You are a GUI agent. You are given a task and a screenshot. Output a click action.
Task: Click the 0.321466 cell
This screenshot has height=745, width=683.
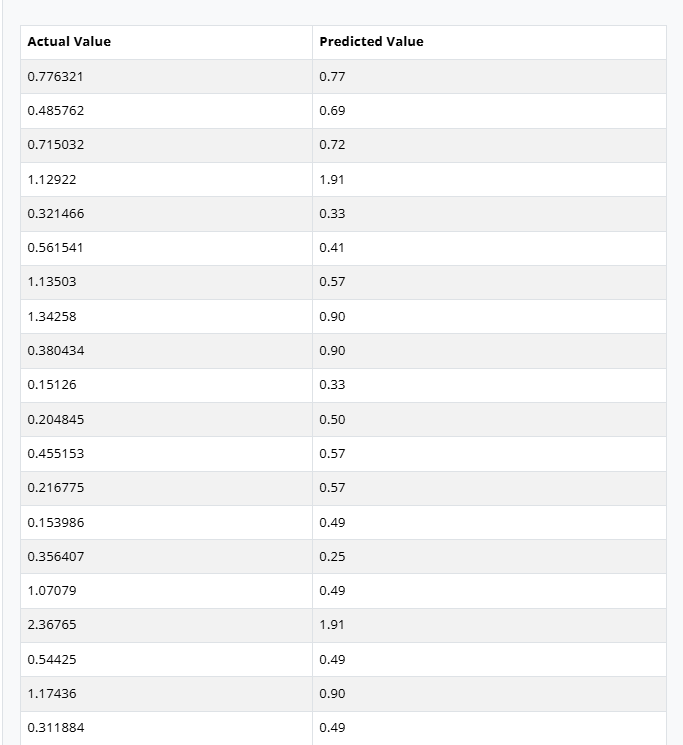[56, 214]
